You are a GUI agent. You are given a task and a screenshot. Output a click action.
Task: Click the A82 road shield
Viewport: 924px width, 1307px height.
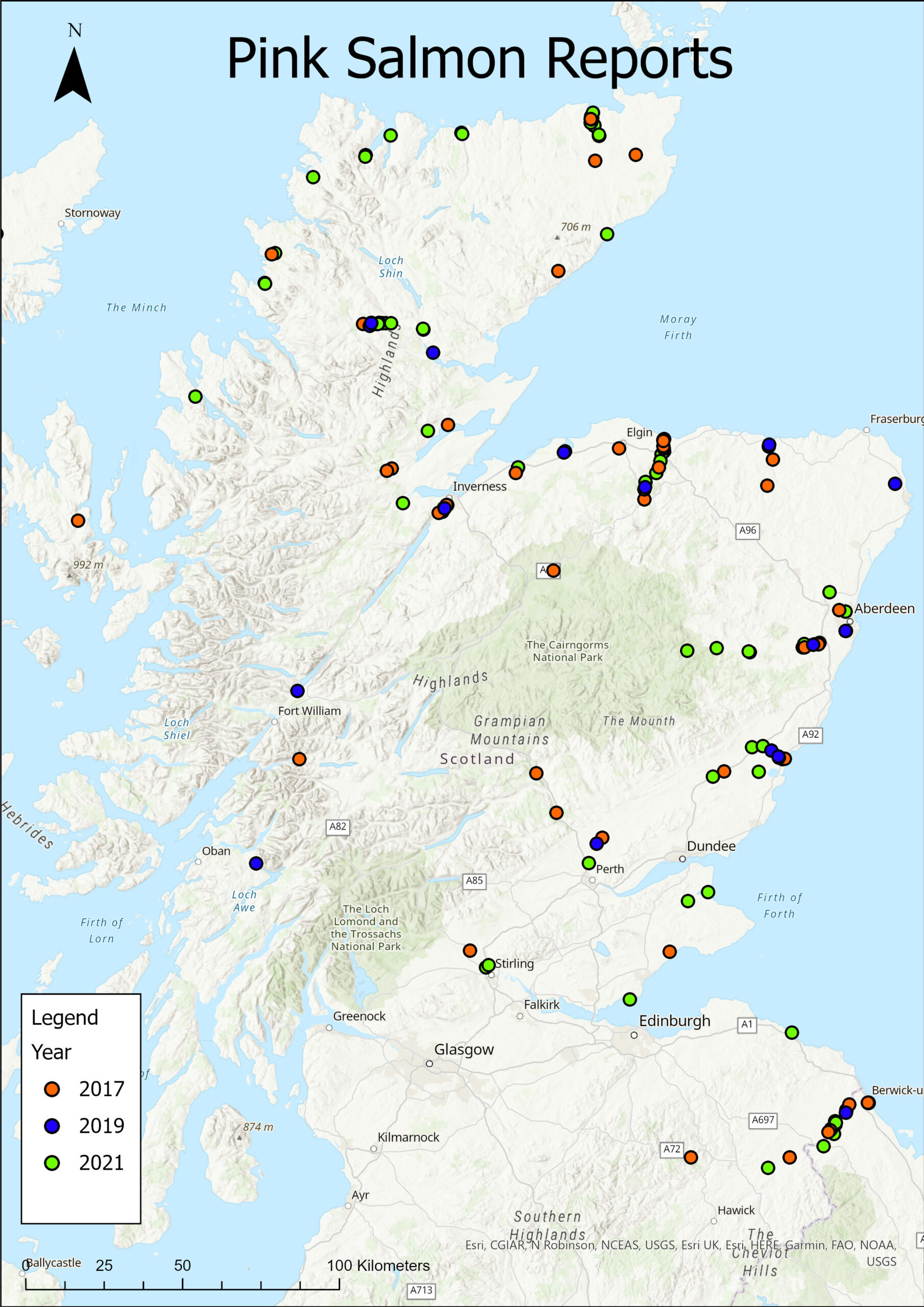pos(337,827)
